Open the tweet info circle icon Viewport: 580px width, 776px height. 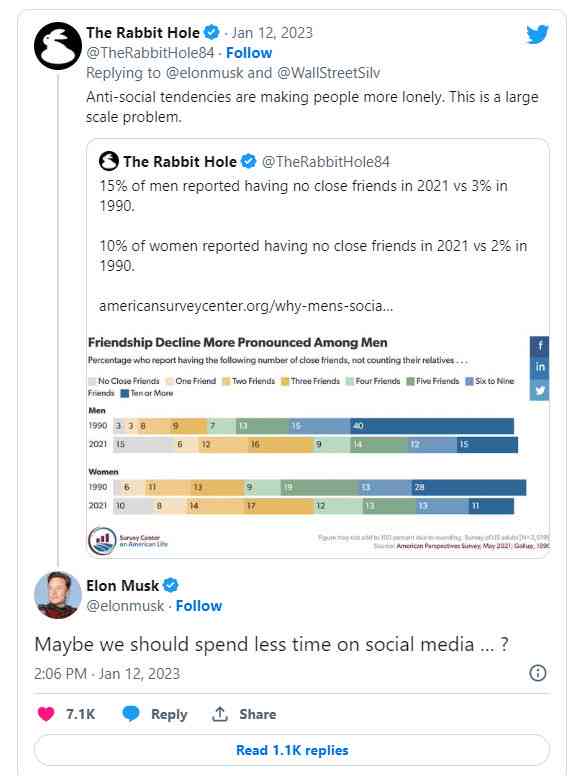pyautogui.click(x=538, y=673)
